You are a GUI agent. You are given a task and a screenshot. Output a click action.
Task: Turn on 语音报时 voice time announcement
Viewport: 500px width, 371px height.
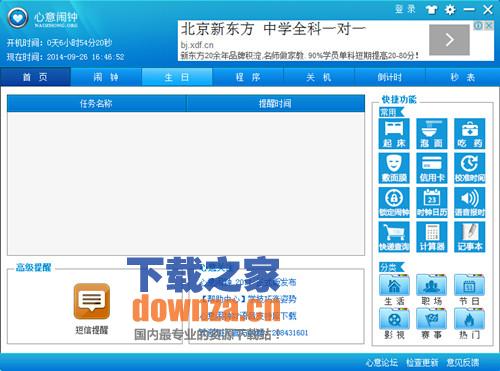(x=470, y=203)
